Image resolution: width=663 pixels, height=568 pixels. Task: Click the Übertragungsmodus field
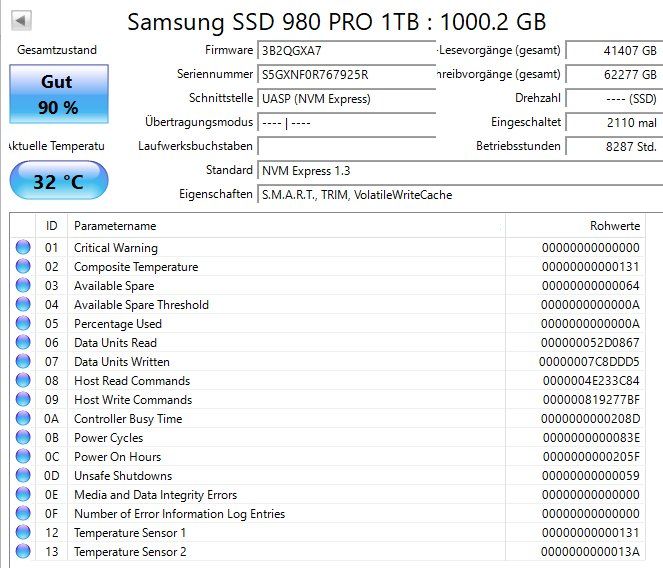(346, 123)
